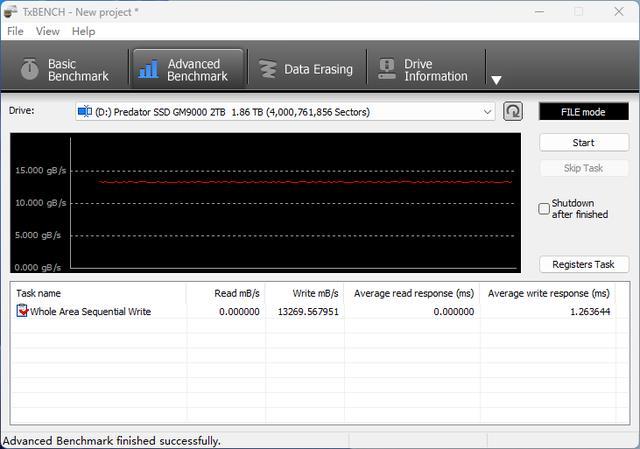
Task: Open the Drive Information tab
Action: tap(426, 69)
